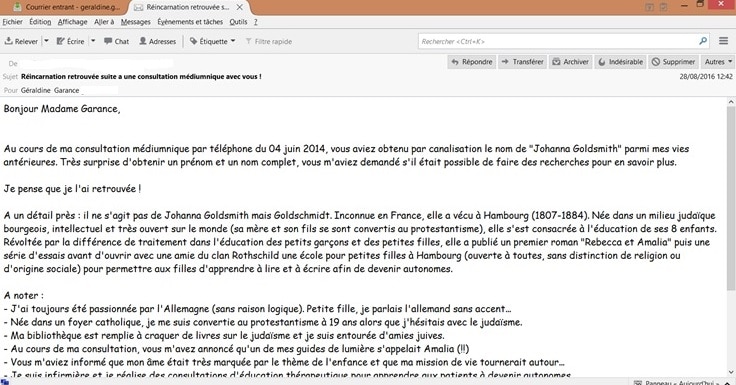Click the Relever messages button
The height and width of the screenshot is (385, 736).
click(22, 41)
